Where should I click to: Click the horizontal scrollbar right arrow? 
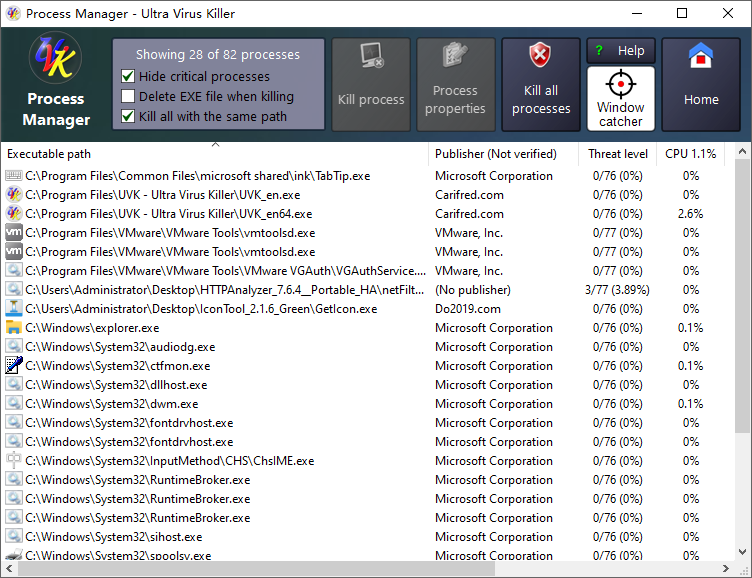click(725, 569)
